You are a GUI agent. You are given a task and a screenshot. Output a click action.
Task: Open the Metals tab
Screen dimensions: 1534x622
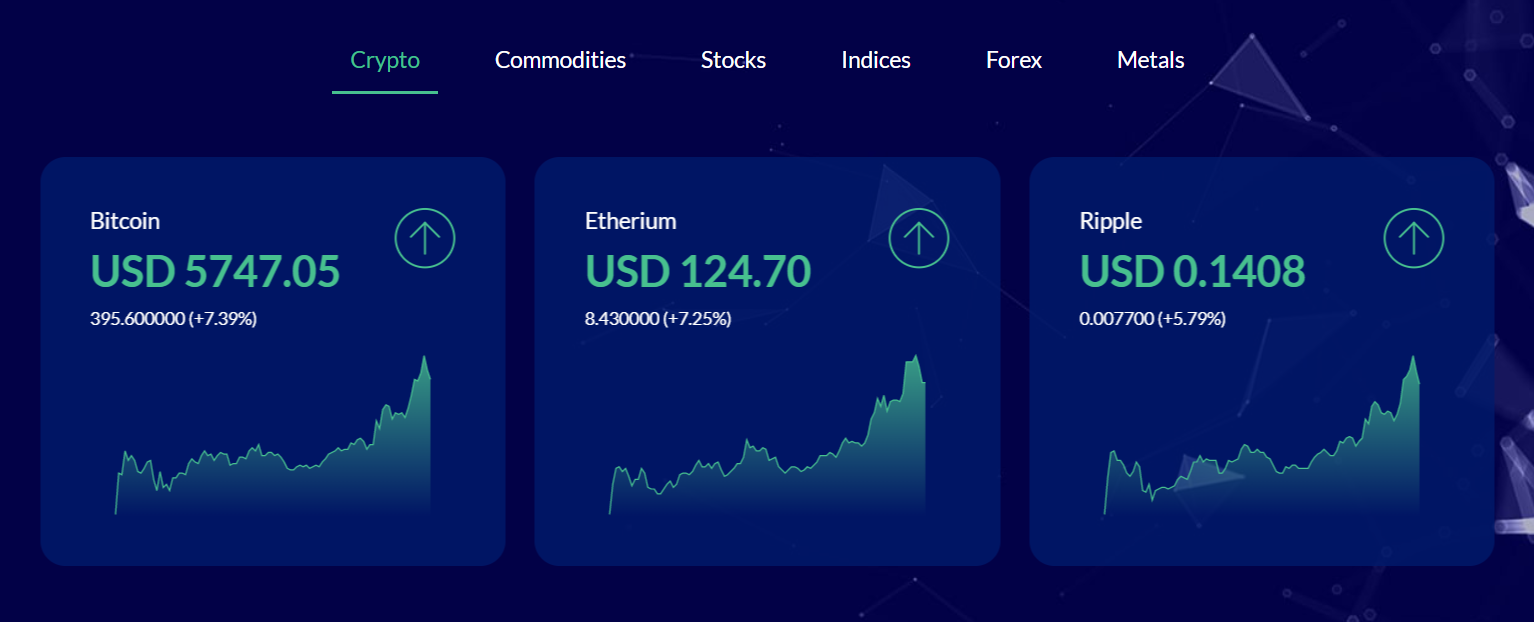(x=1150, y=60)
